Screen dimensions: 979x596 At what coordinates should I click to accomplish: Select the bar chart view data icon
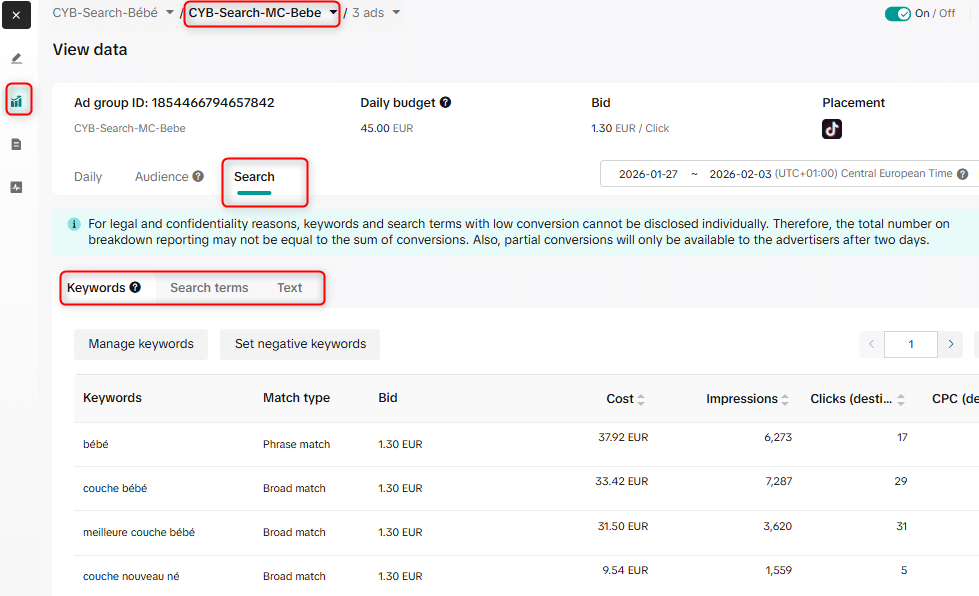[x=16, y=101]
